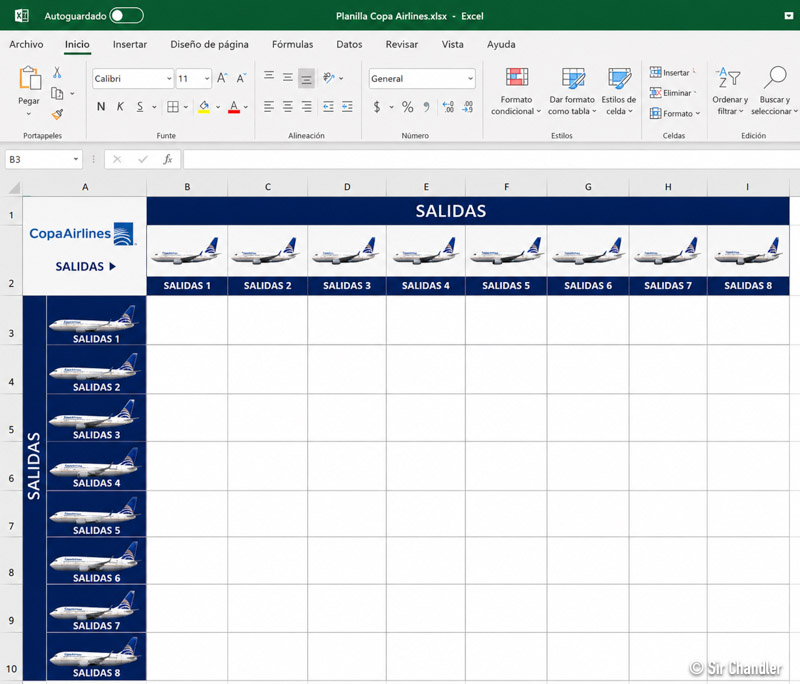Click the confirm entry checkmark icon

[x=142, y=160]
